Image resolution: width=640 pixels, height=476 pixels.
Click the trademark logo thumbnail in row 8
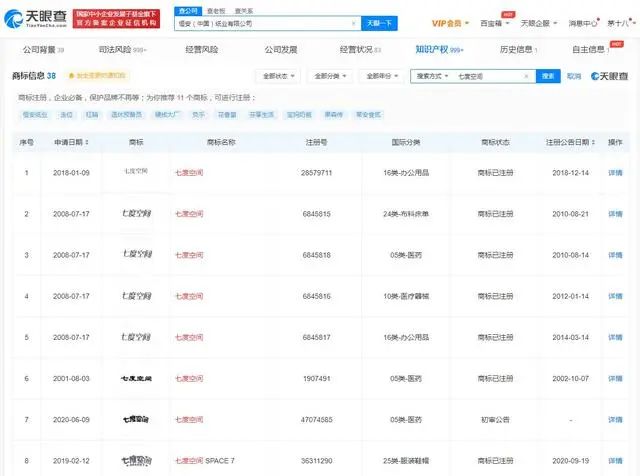(134, 461)
